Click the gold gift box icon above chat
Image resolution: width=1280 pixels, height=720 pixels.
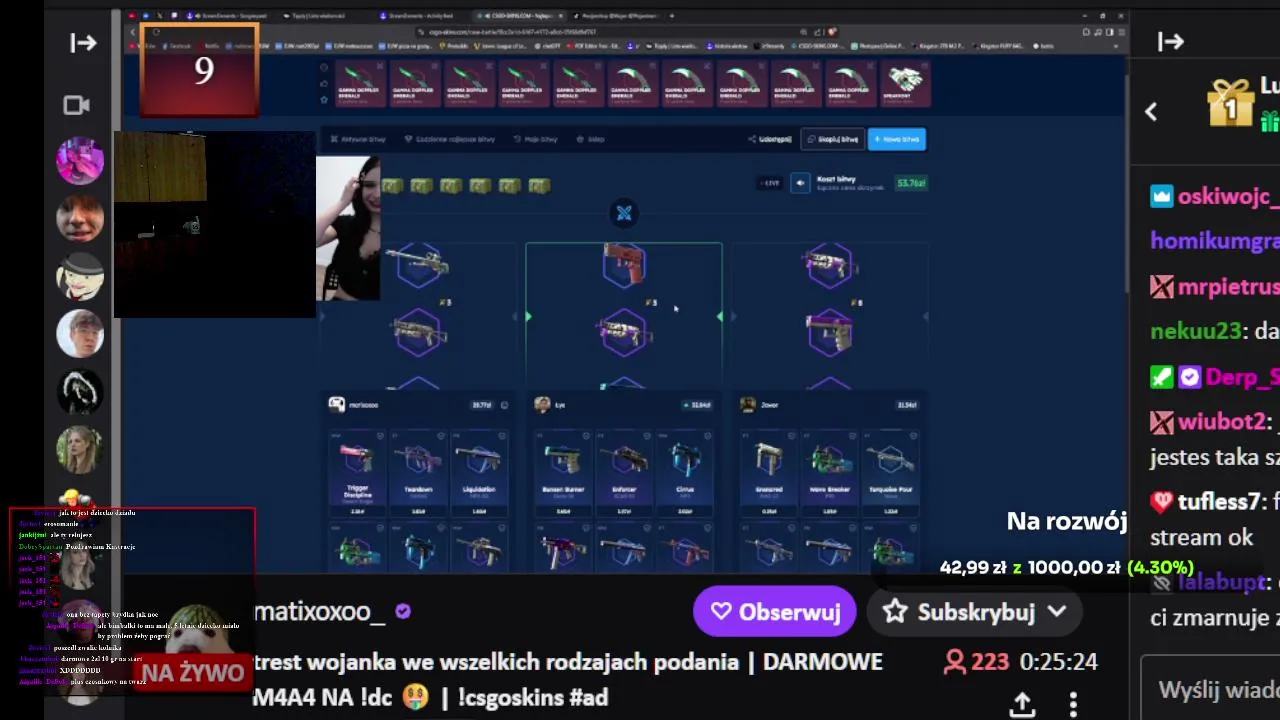point(1230,101)
